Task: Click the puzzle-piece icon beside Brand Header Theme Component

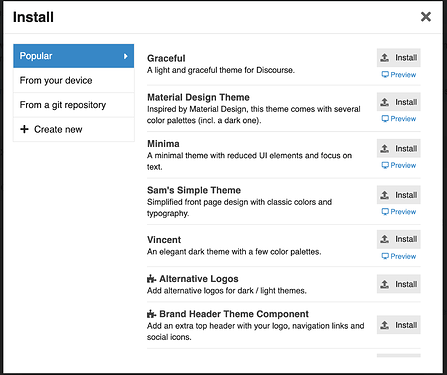Action: [151, 314]
